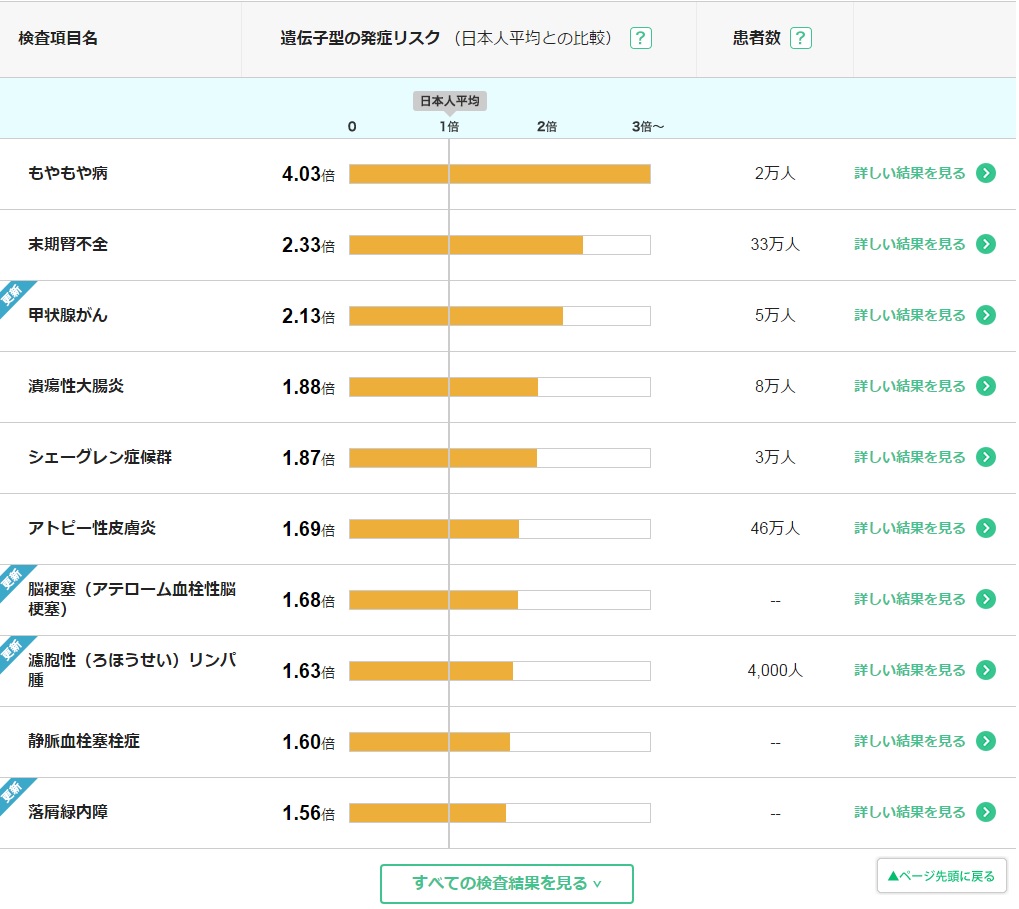
Task: Select the disease name 甲状腺がん
Action: coord(68,316)
